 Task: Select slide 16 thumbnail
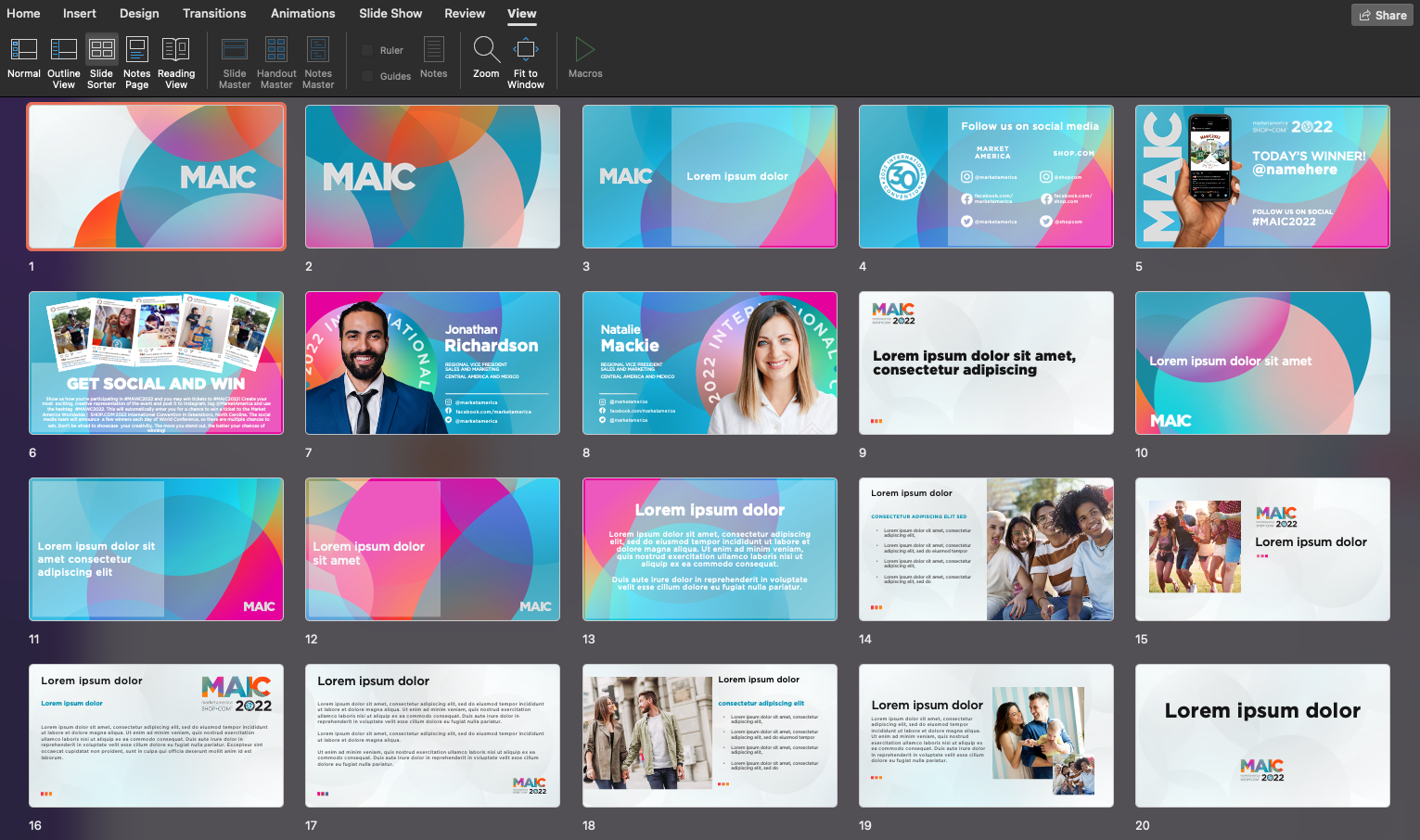(156, 735)
